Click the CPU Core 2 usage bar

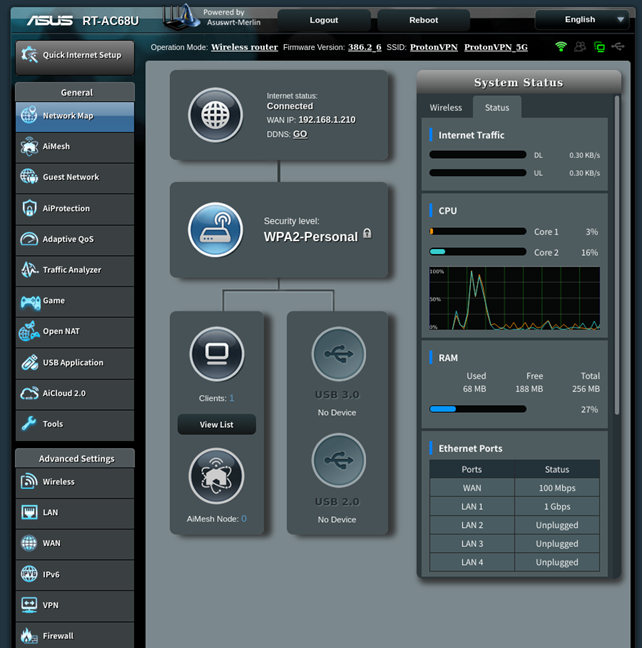(x=477, y=252)
